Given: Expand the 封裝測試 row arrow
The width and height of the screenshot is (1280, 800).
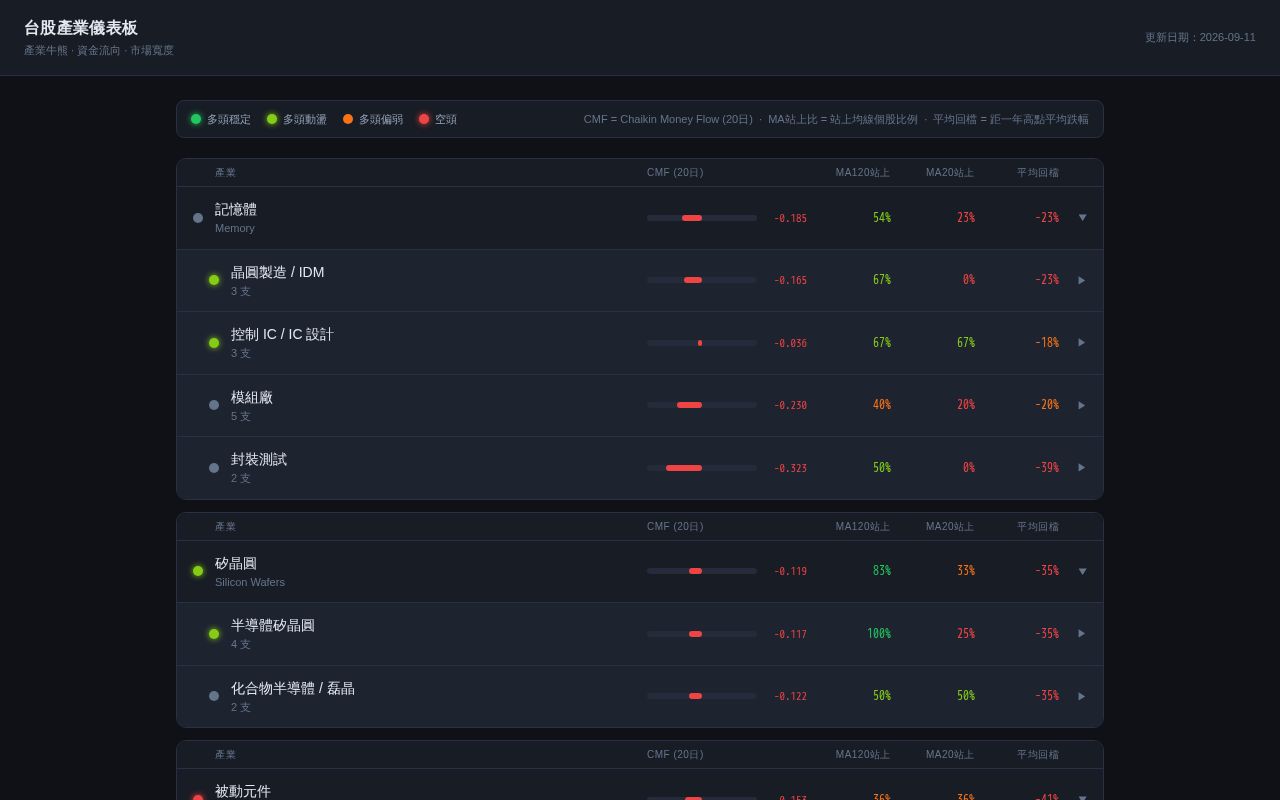Looking at the screenshot, I should pyautogui.click(x=1082, y=468).
